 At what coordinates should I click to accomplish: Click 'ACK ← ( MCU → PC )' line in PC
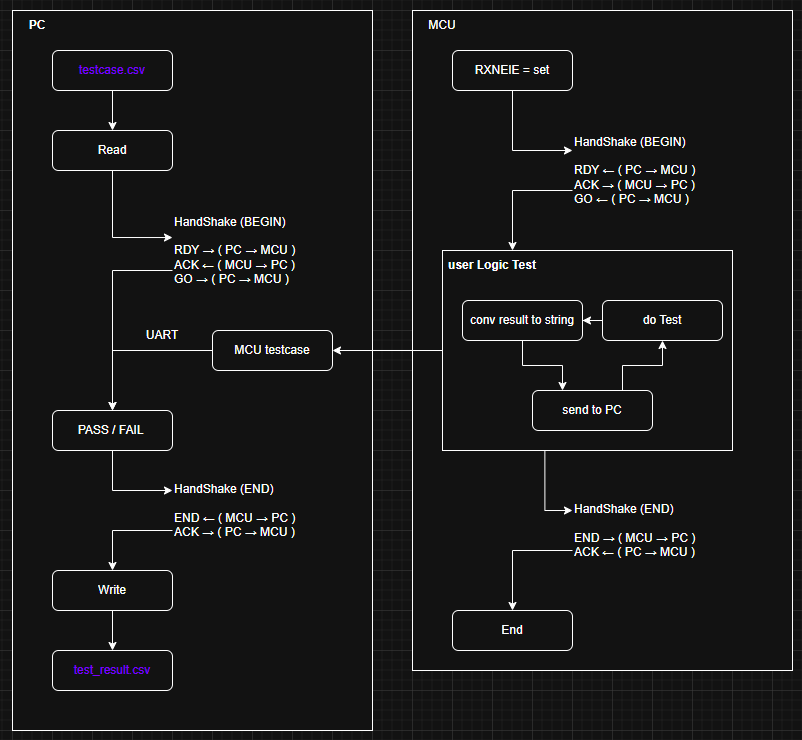pos(234,264)
